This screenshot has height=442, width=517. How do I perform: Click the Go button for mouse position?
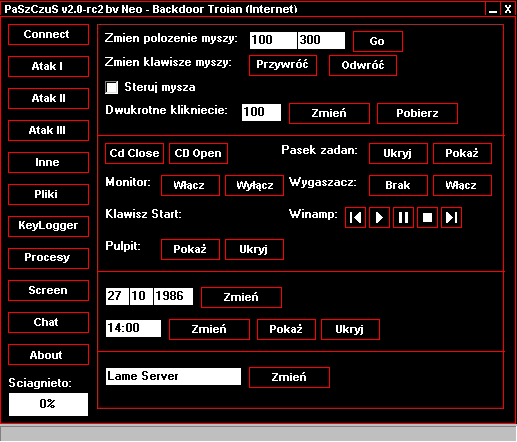click(378, 41)
